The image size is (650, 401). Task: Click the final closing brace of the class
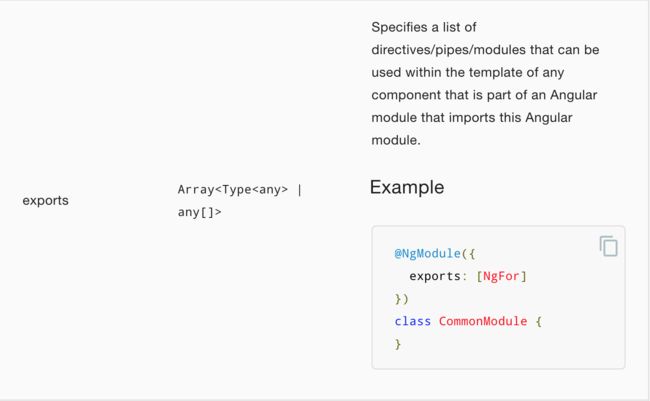click(398, 344)
